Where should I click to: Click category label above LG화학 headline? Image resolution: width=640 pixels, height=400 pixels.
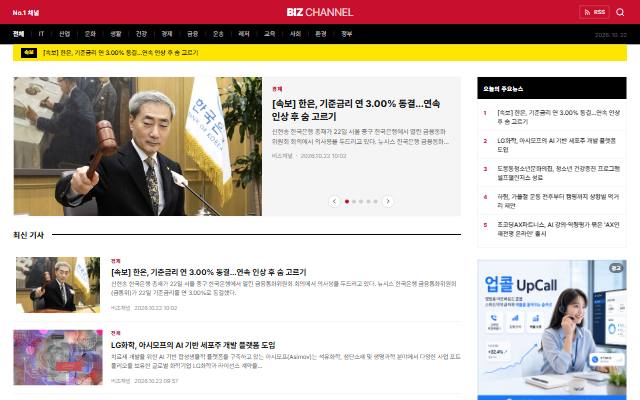116,333
